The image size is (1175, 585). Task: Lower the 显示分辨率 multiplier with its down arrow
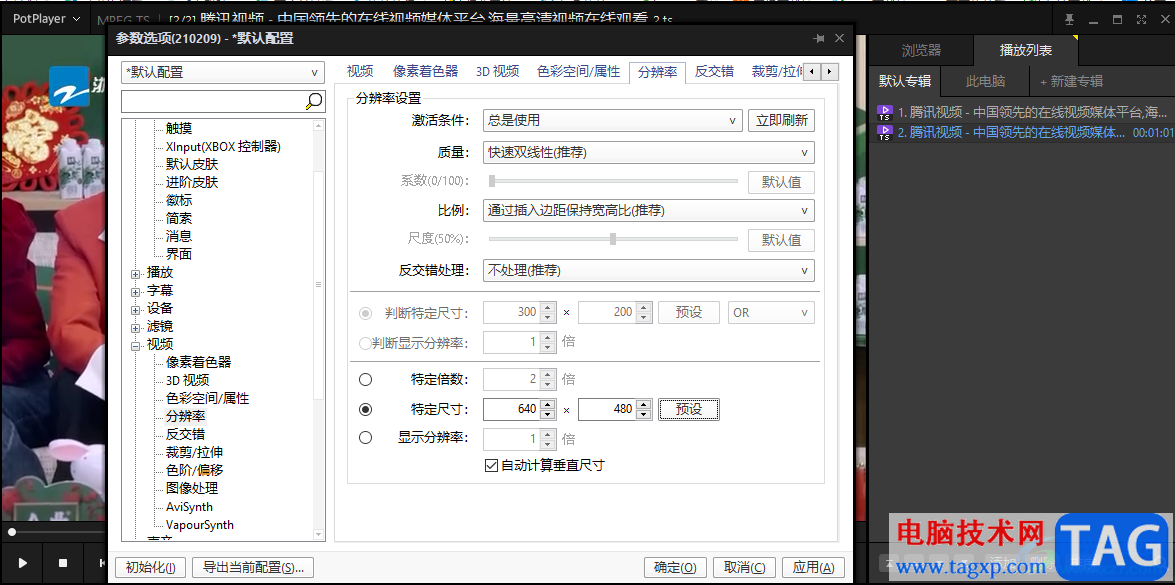tap(548, 443)
